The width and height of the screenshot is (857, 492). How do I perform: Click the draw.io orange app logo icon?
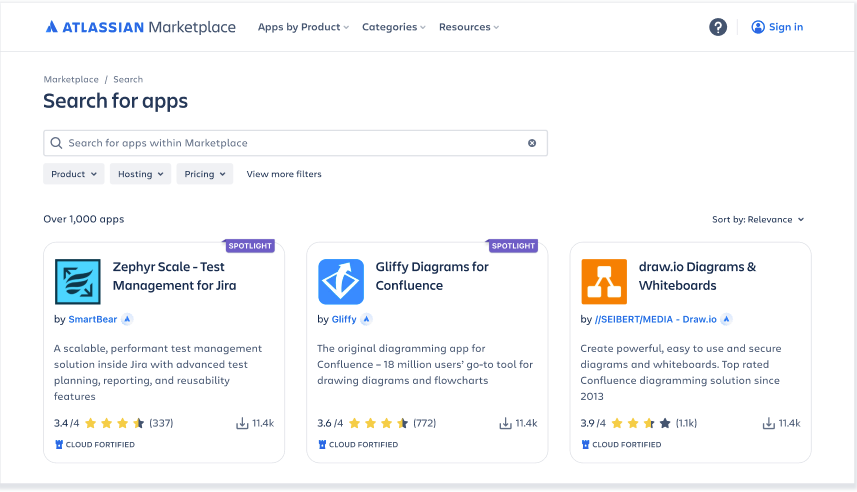click(604, 281)
